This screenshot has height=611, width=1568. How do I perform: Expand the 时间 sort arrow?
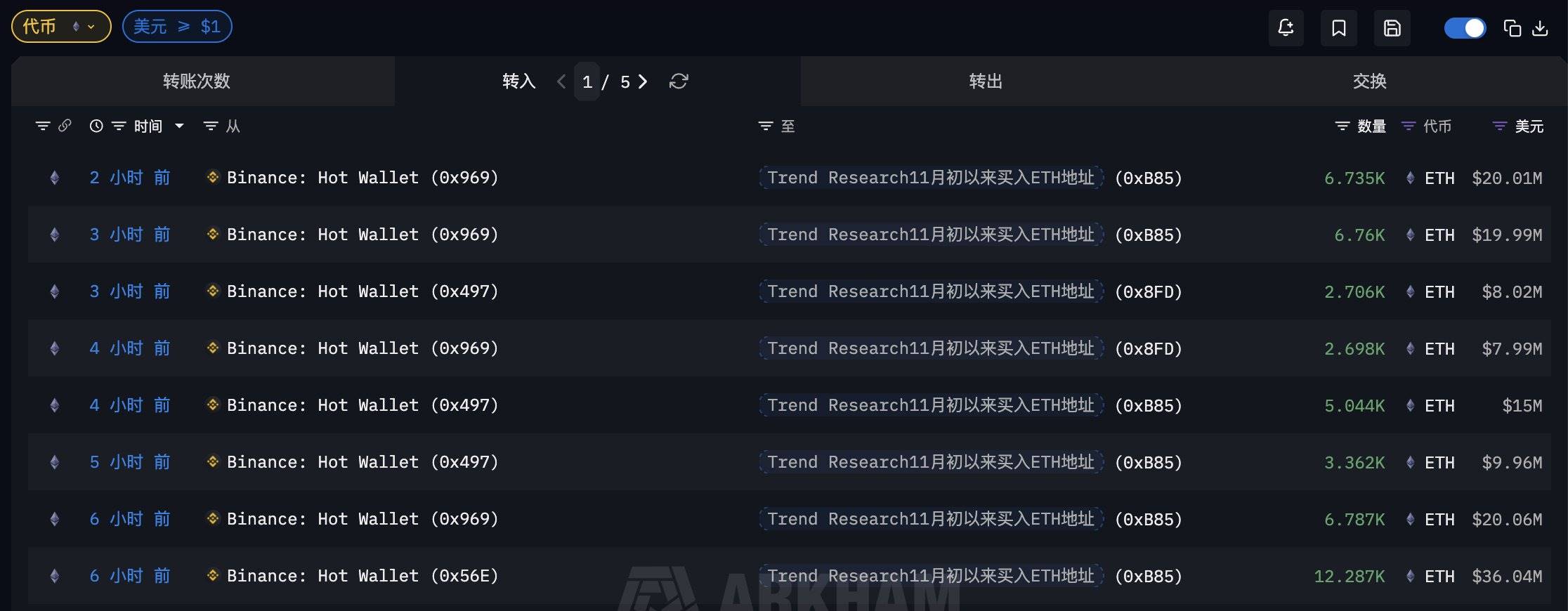pos(179,126)
